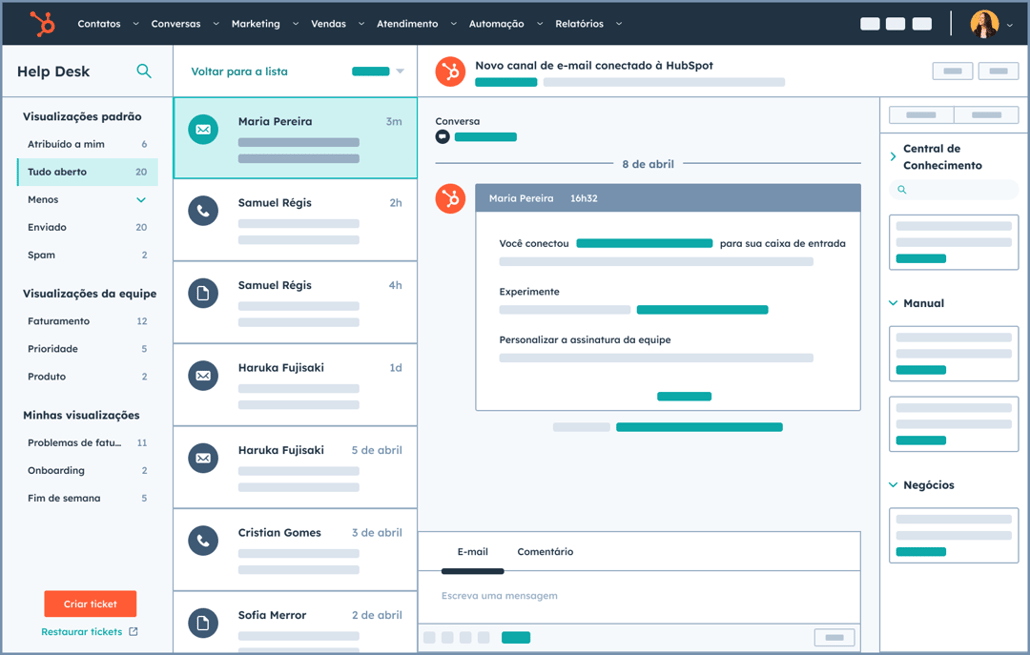Click the HubSpot bot avatar in the conversation
1030x655 pixels.
coord(450,198)
